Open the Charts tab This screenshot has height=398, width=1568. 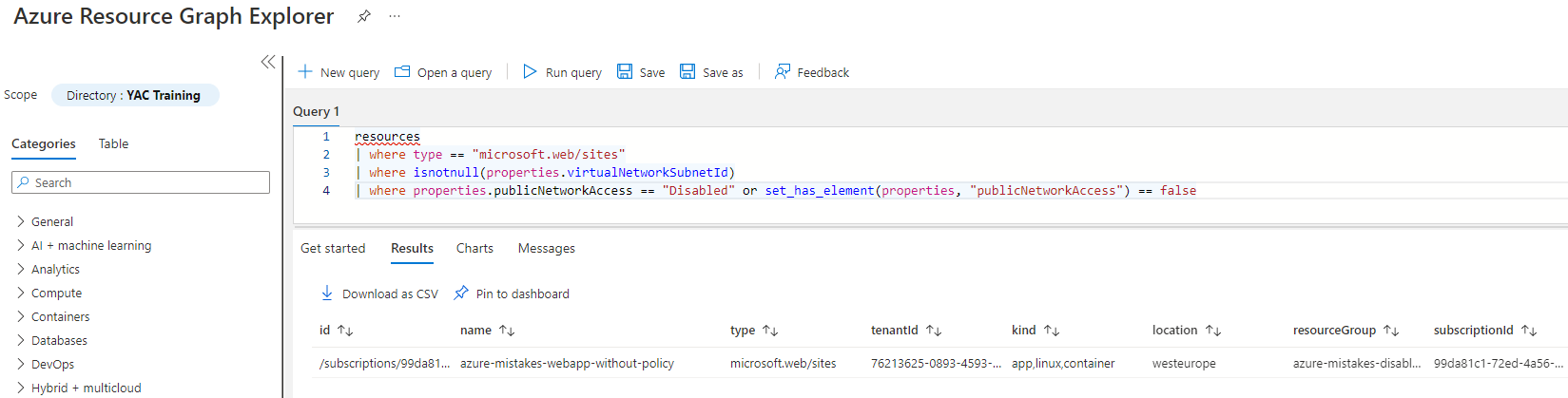click(x=474, y=248)
